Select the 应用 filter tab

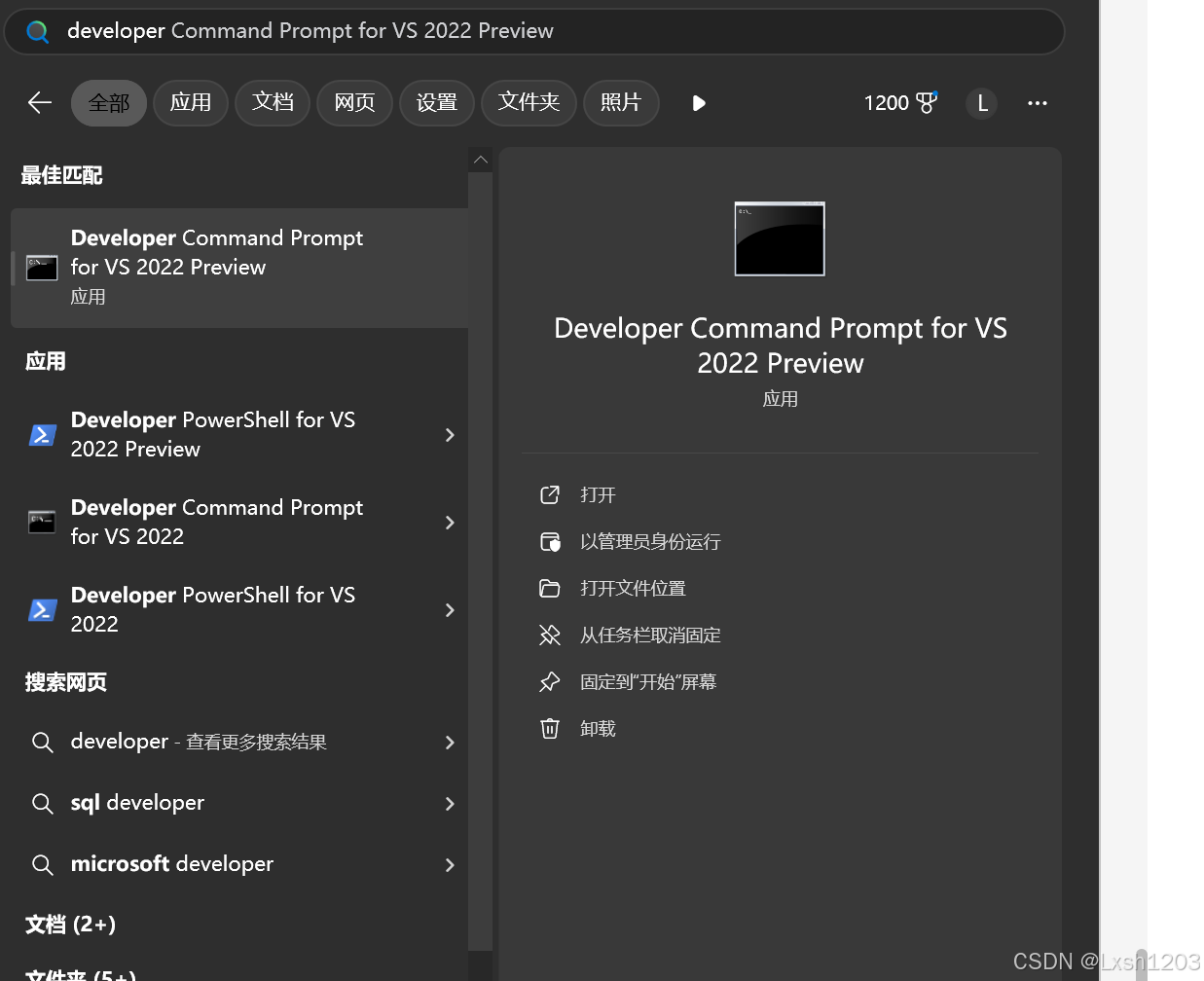click(x=191, y=103)
